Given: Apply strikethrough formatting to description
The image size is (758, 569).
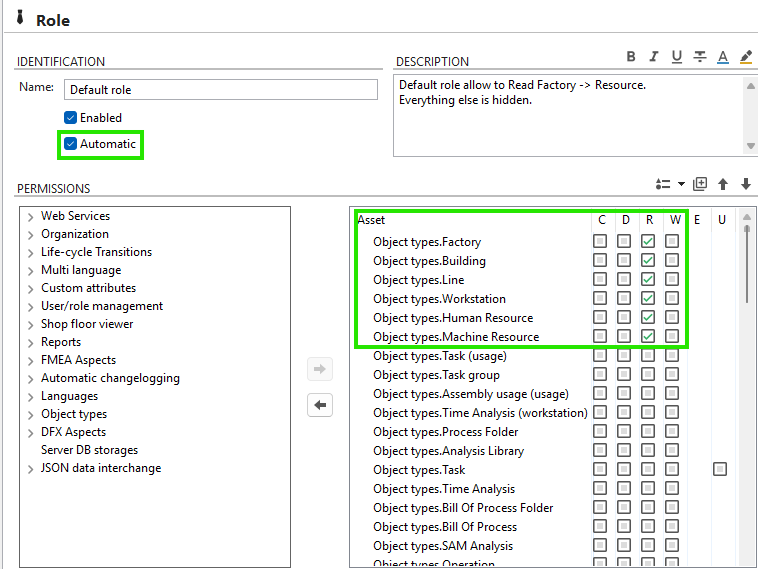Looking at the screenshot, I should [x=700, y=57].
